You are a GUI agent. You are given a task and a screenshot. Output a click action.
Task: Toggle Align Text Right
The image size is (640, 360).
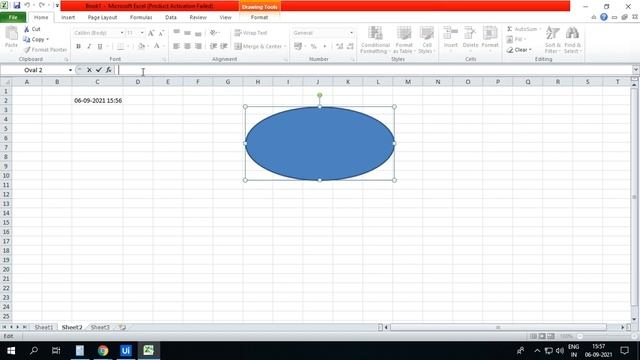point(198,46)
